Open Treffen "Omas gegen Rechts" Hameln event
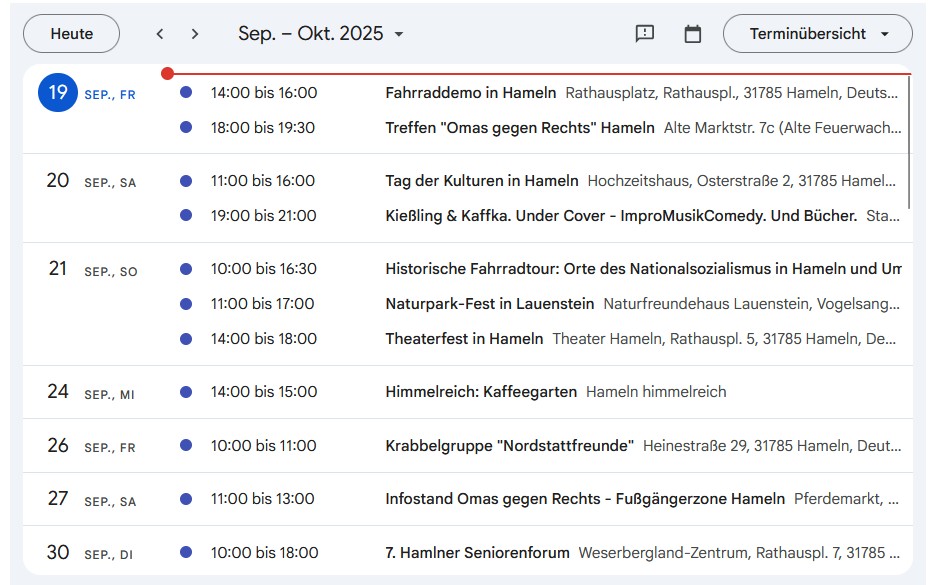Screen dimensions: 939x585 tap(519, 128)
